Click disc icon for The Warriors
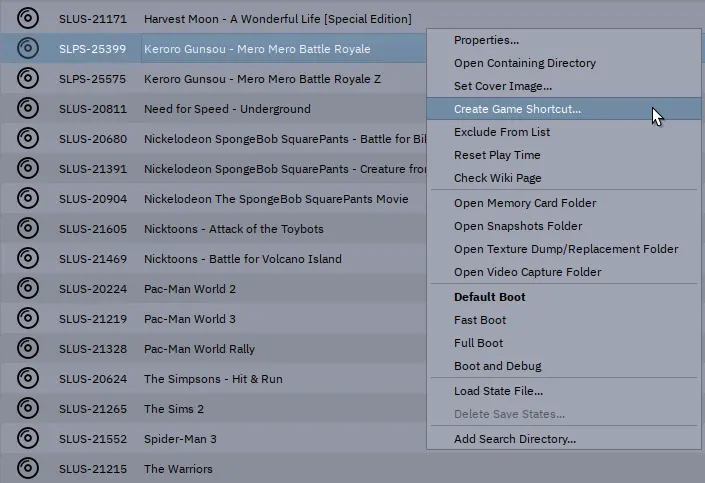Screen dimensions: 705x483 pos(28,468)
